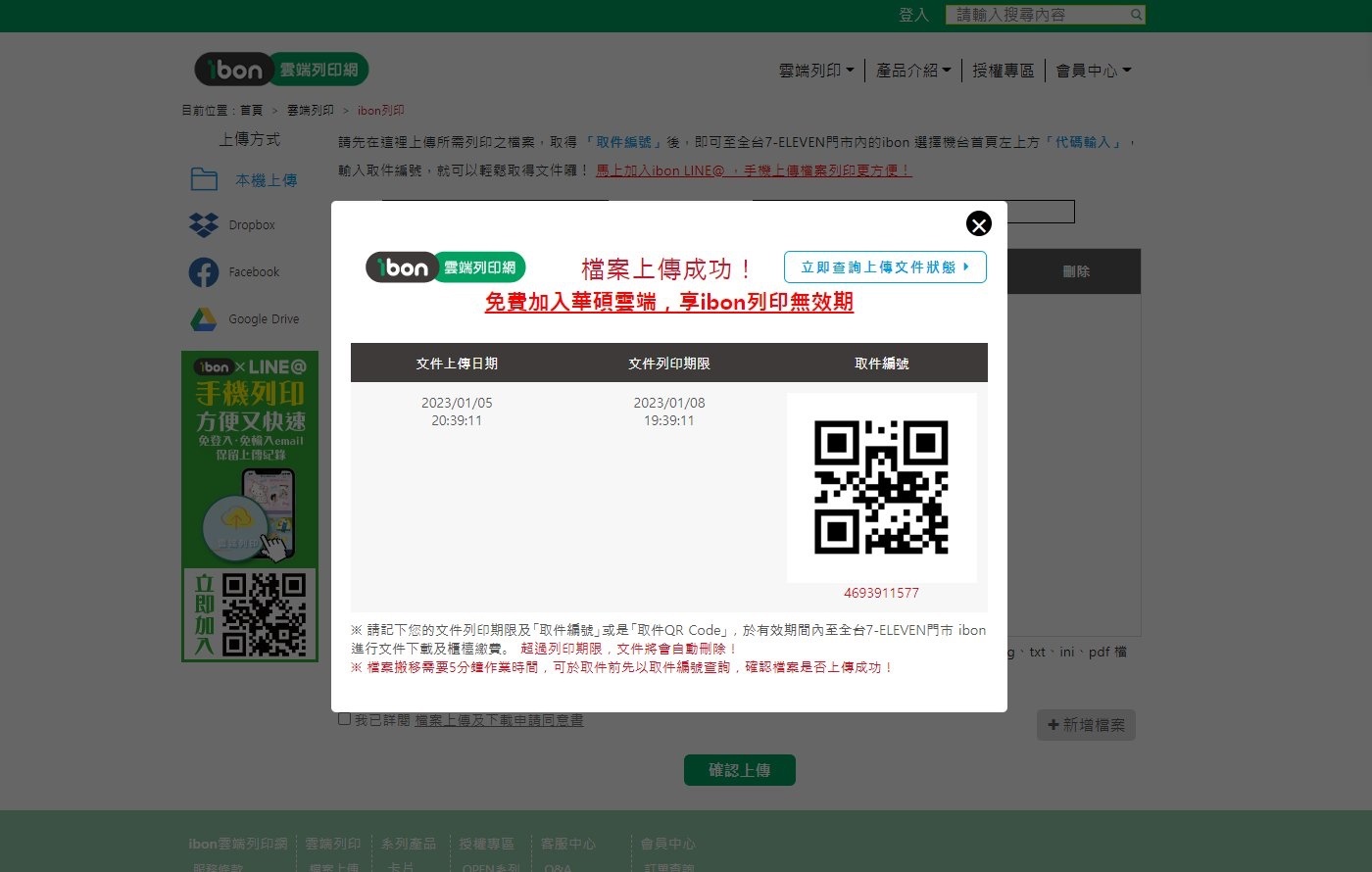Click the 文件上傳日期 column header
This screenshot has height=872, width=1372.
click(x=457, y=363)
